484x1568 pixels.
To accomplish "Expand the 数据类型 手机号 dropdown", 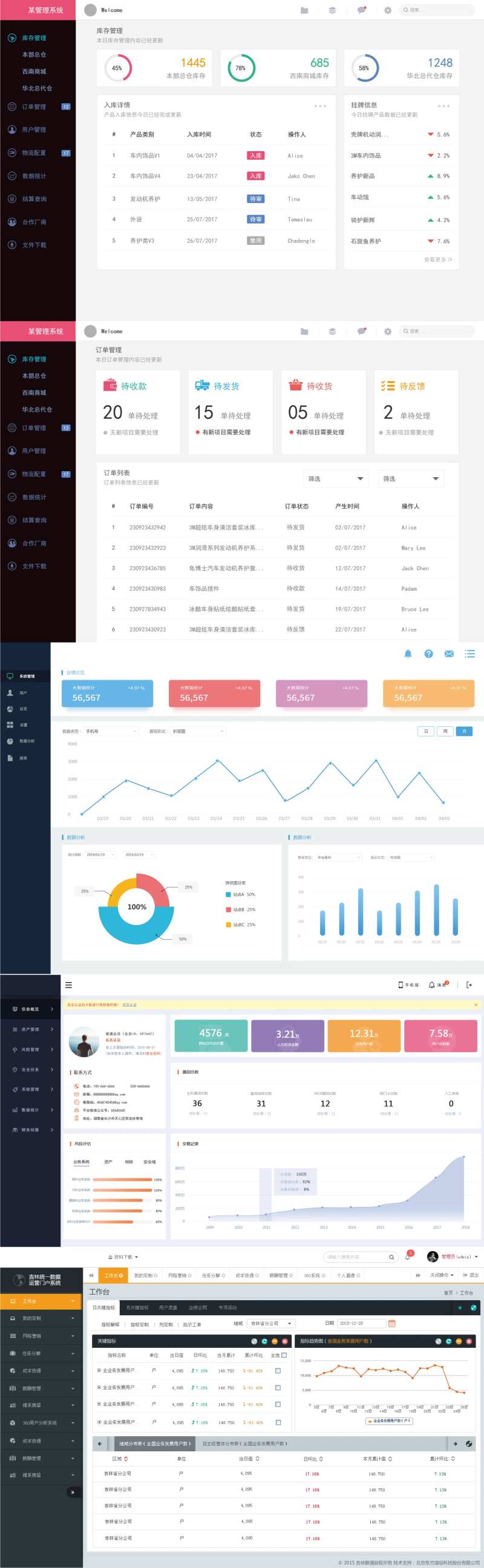I will [x=111, y=731].
